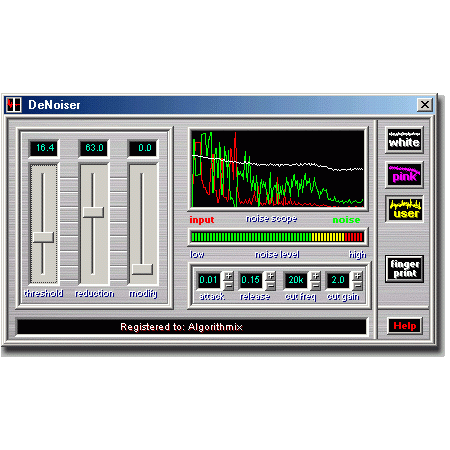Increase release time with plus stepper
This screenshot has width=450, height=450.
[271, 276]
